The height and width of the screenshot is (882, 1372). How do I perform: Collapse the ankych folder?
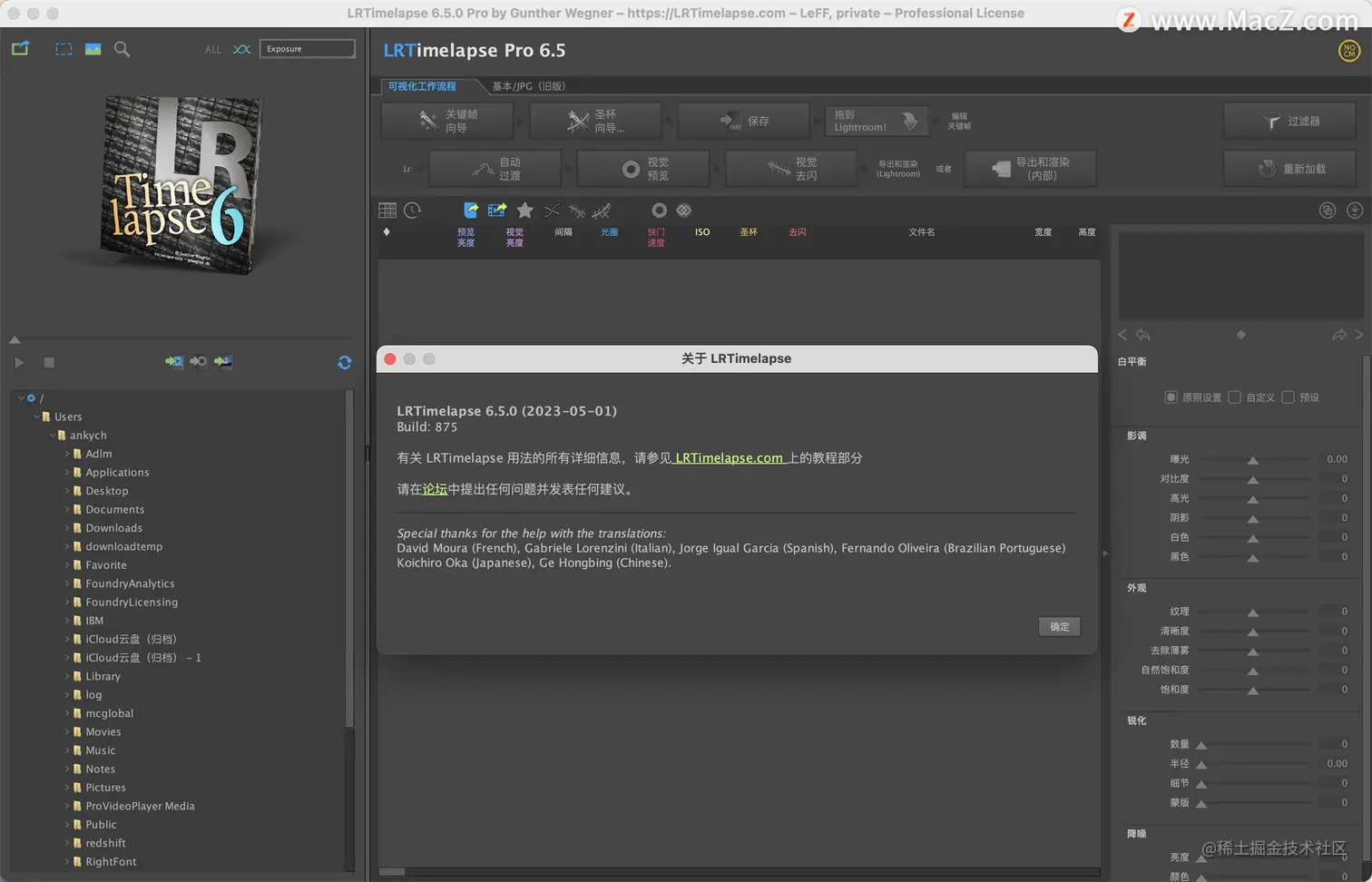[x=52, y=436]
